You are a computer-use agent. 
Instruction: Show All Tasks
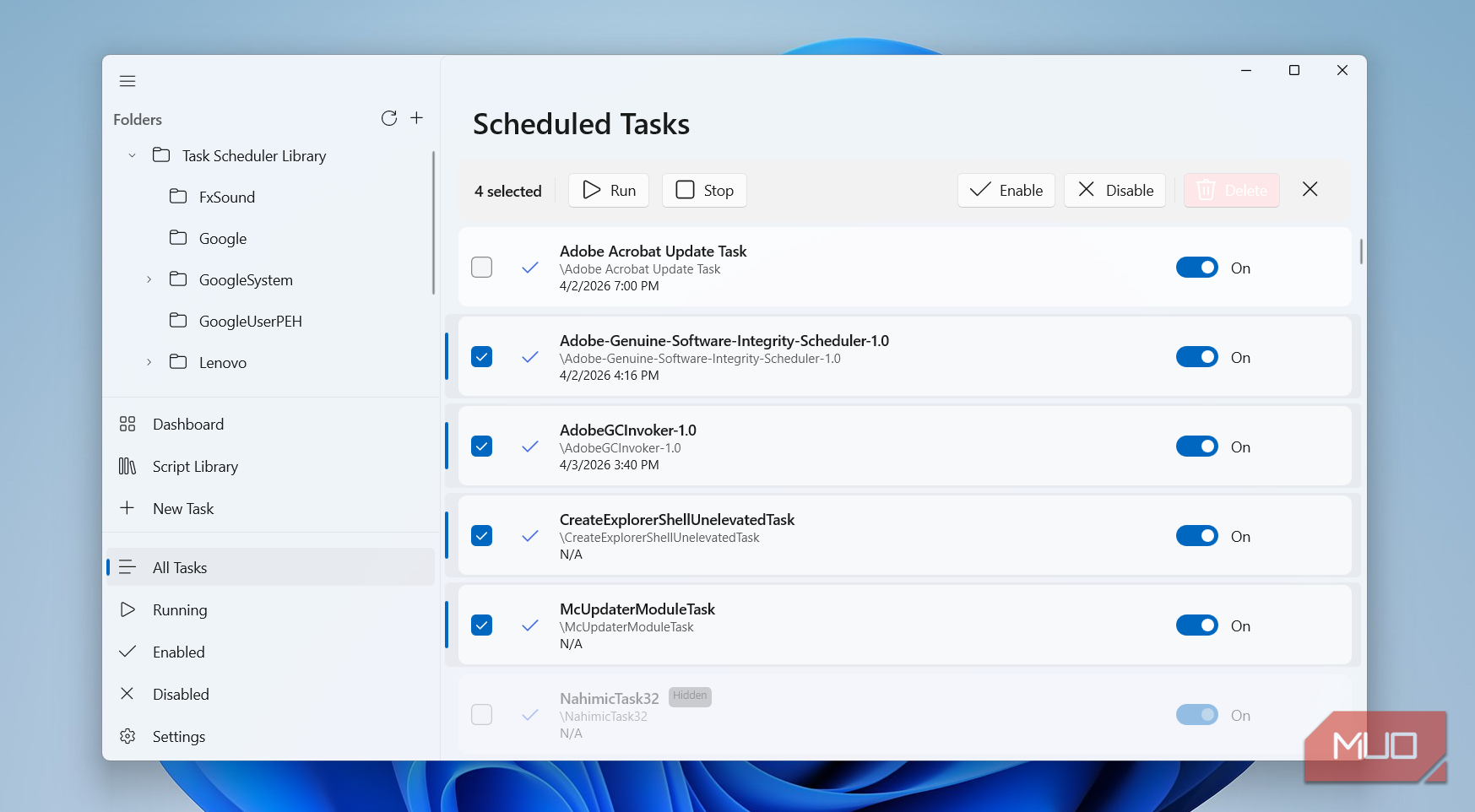pos(270,567)
